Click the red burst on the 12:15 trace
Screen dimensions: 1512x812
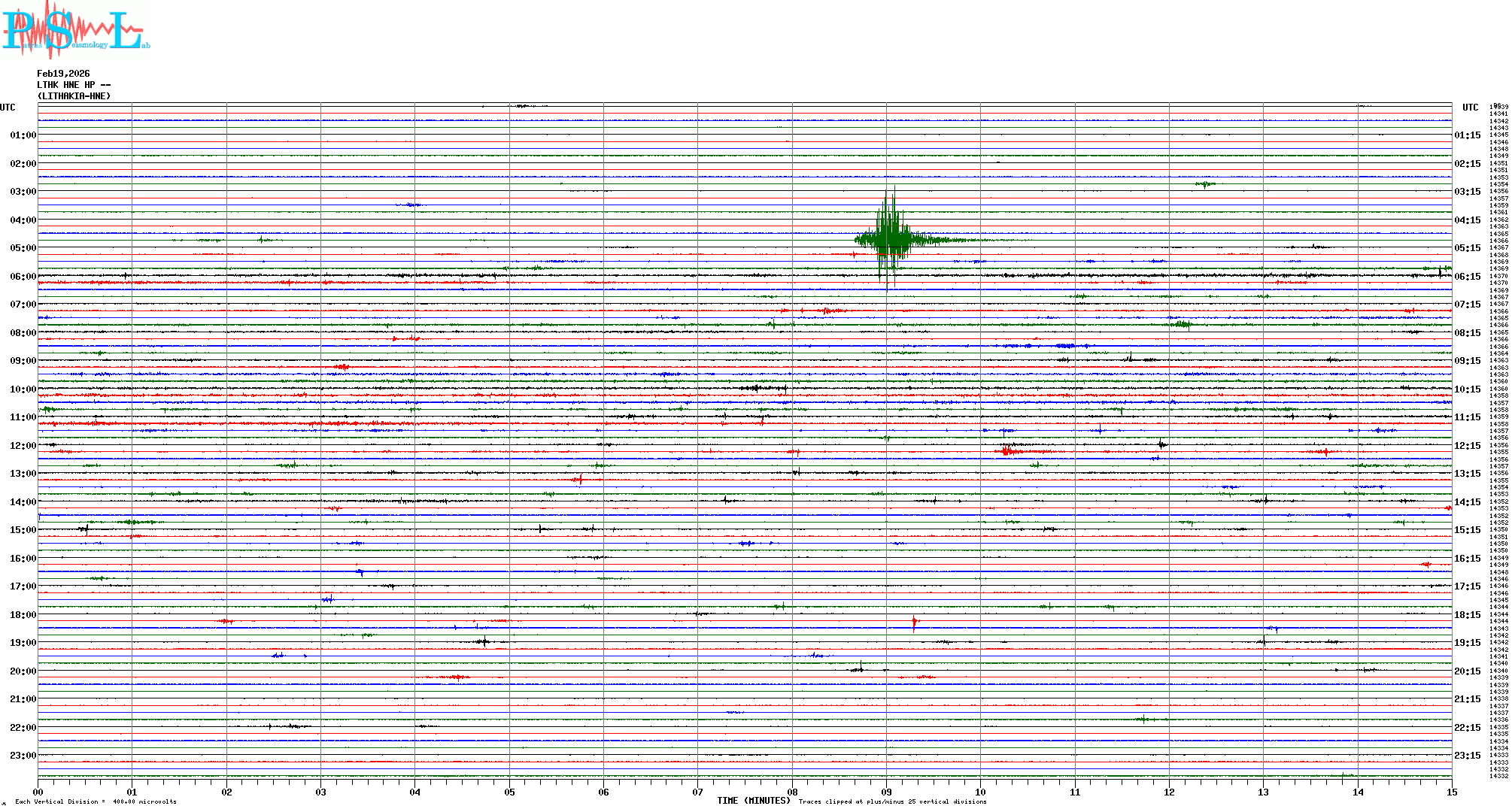[x=1006, y=451]
